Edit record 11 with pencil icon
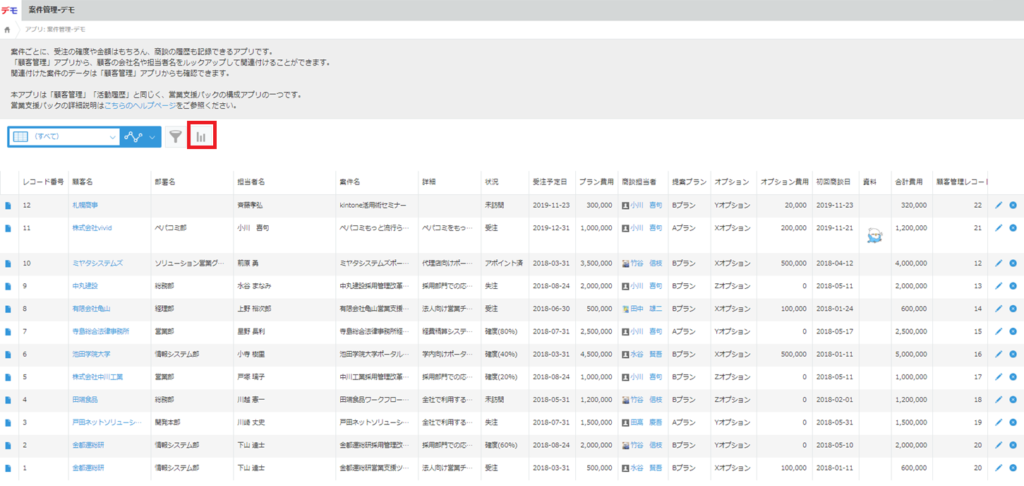The height and width of the screenshot is (486, 1024). [998, 228]
